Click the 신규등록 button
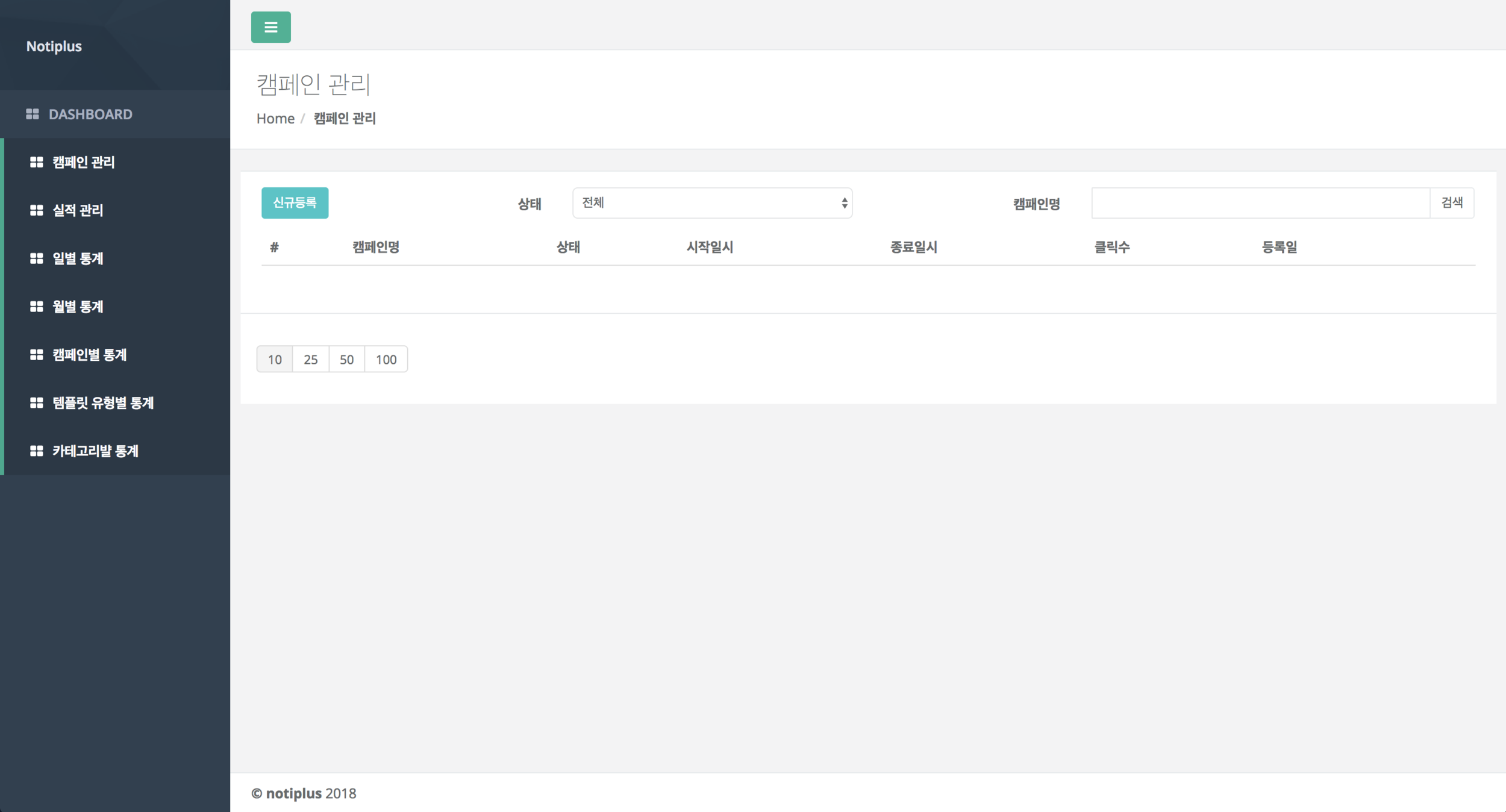Image resolution: width=1506 pixels, height=812 pixels. point(295,203)
